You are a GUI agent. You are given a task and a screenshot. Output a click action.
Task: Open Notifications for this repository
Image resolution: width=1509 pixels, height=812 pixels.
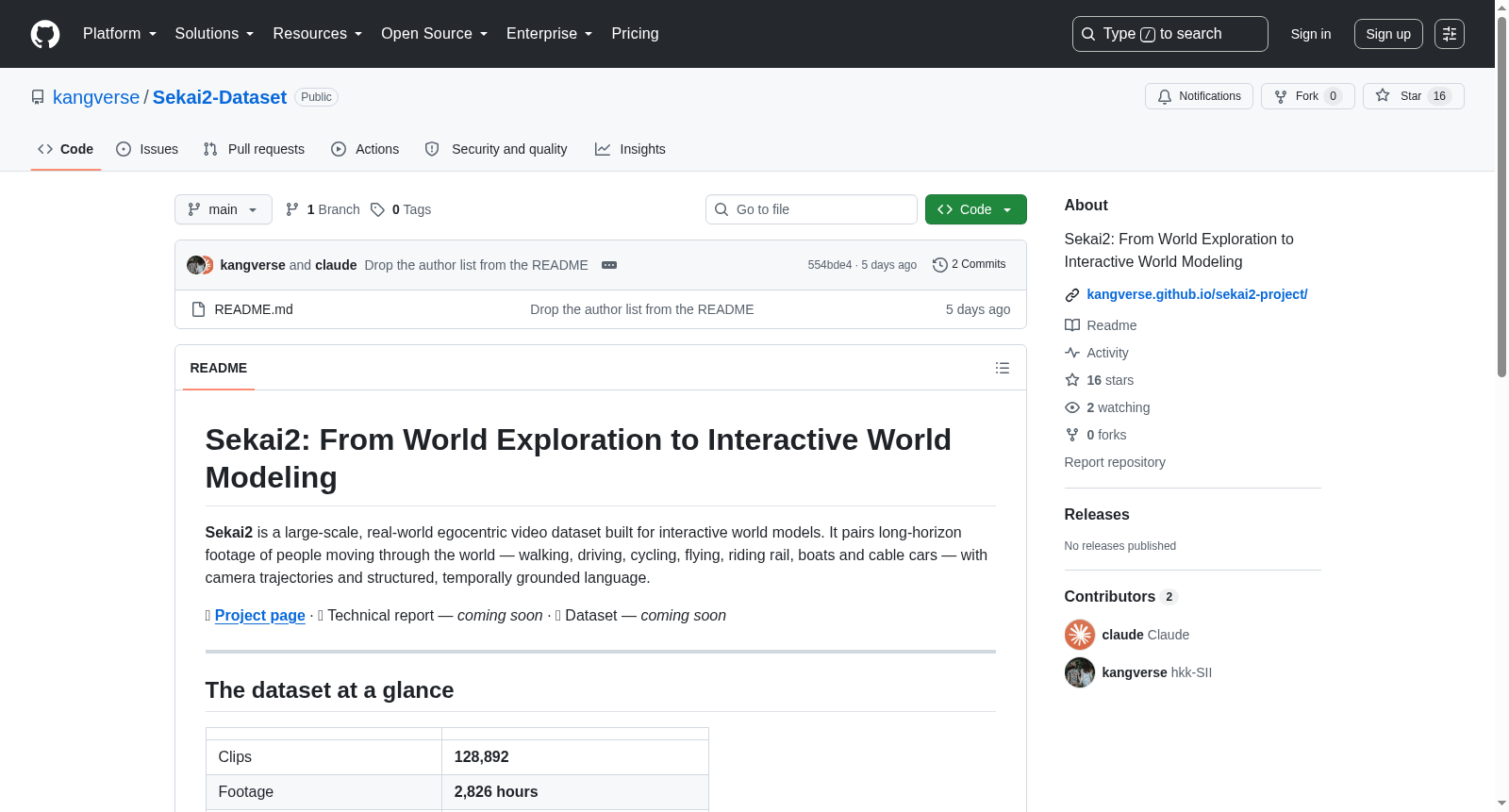1199,96
